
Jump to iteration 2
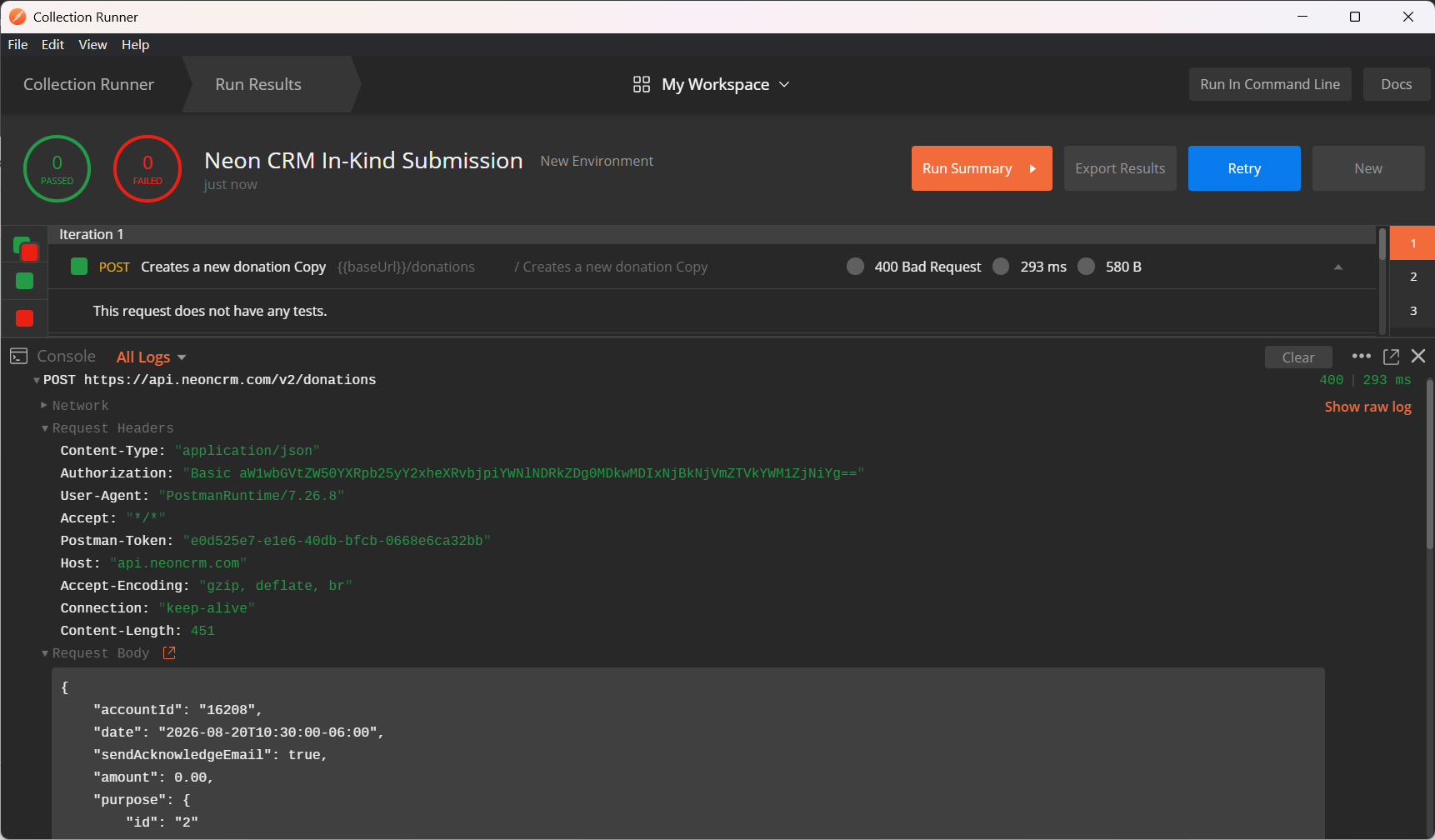1413,277
